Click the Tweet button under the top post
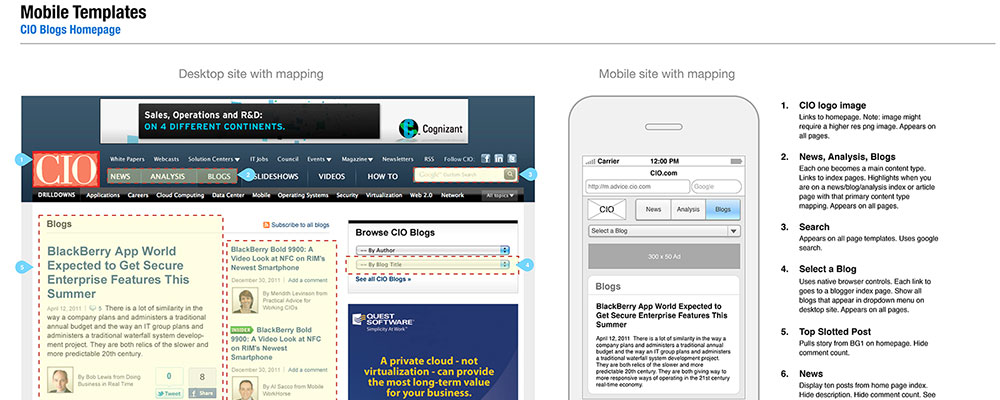Screen dimensions: 1000x400 coord(169,394)
